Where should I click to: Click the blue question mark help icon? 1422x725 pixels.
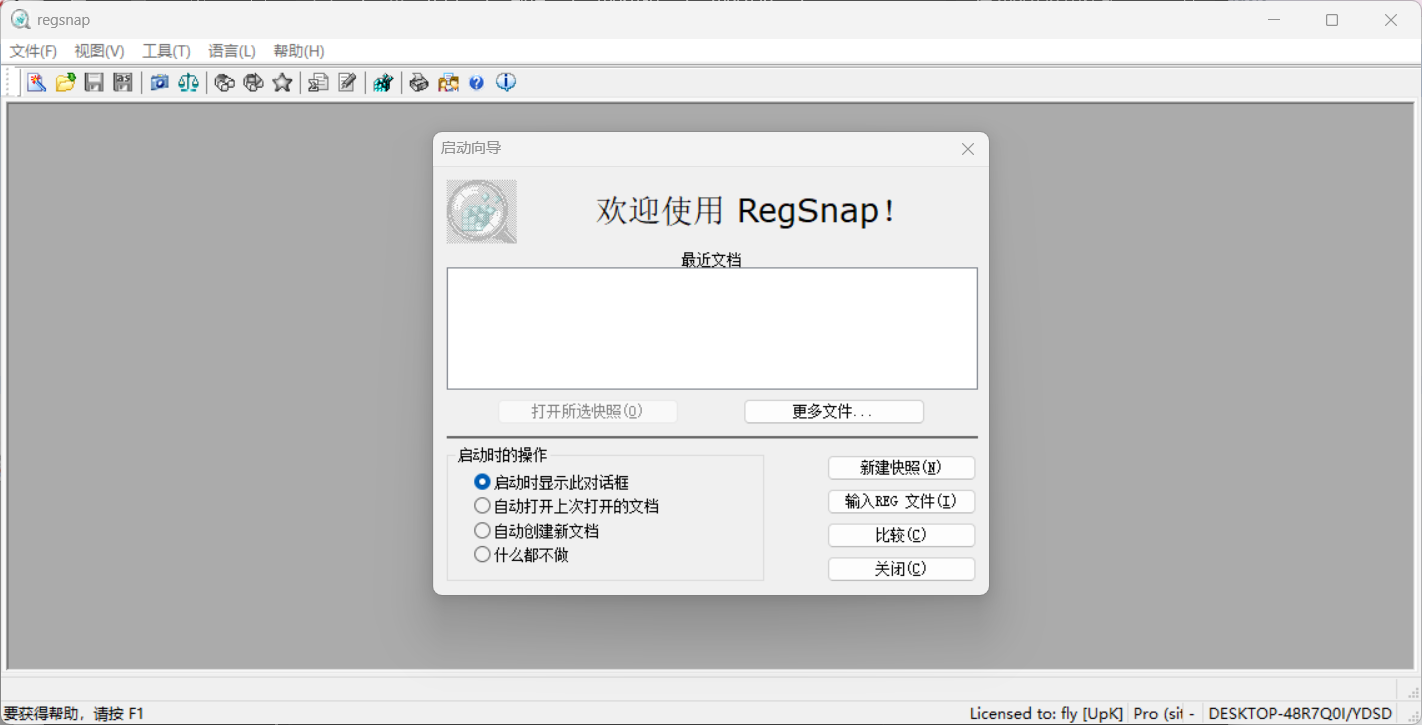point(476,83)
